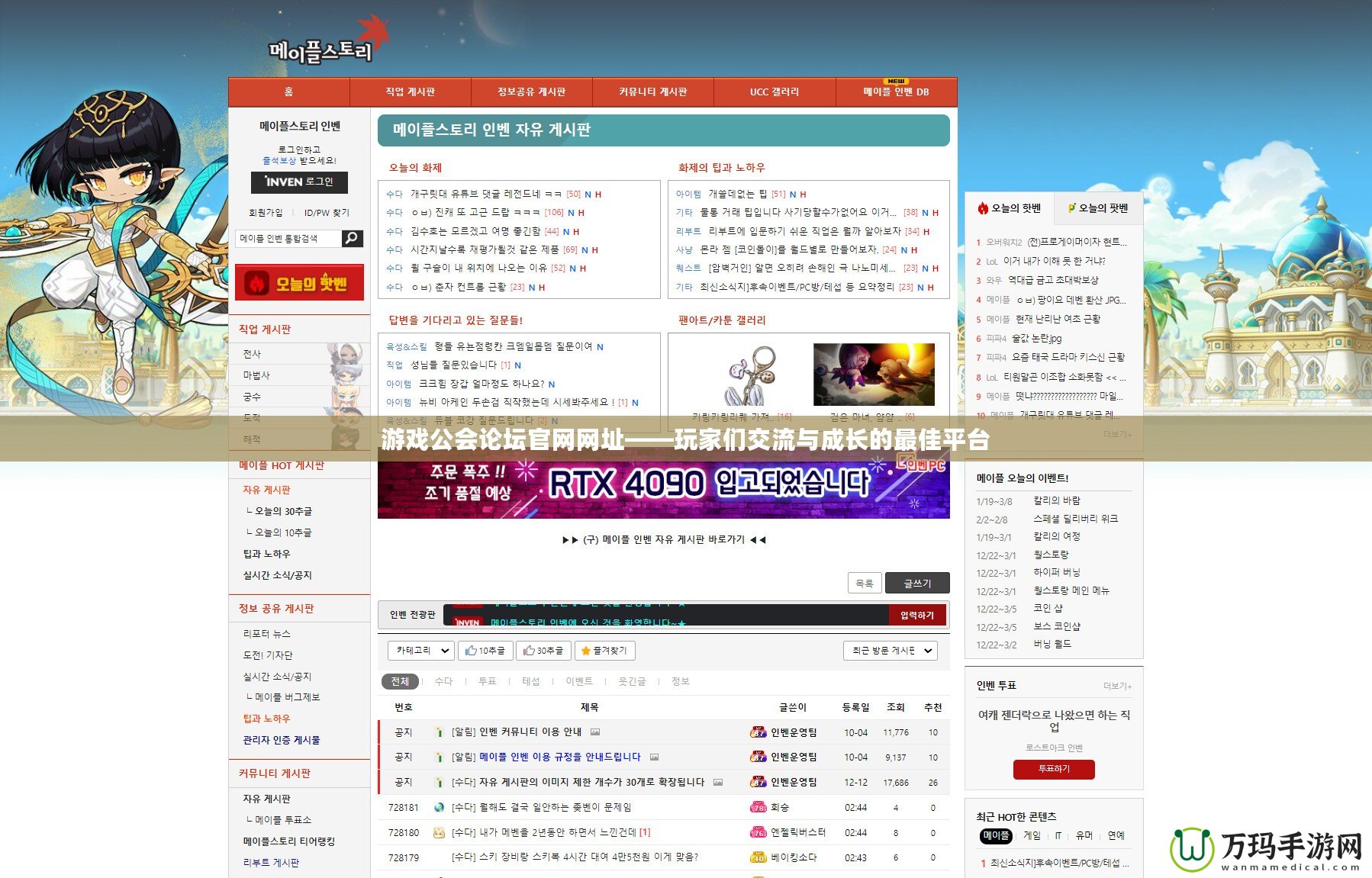Screen dimensions: 1372x878
Task: Click the INVEN 로그인 button
Action: [x=299, y=182]
